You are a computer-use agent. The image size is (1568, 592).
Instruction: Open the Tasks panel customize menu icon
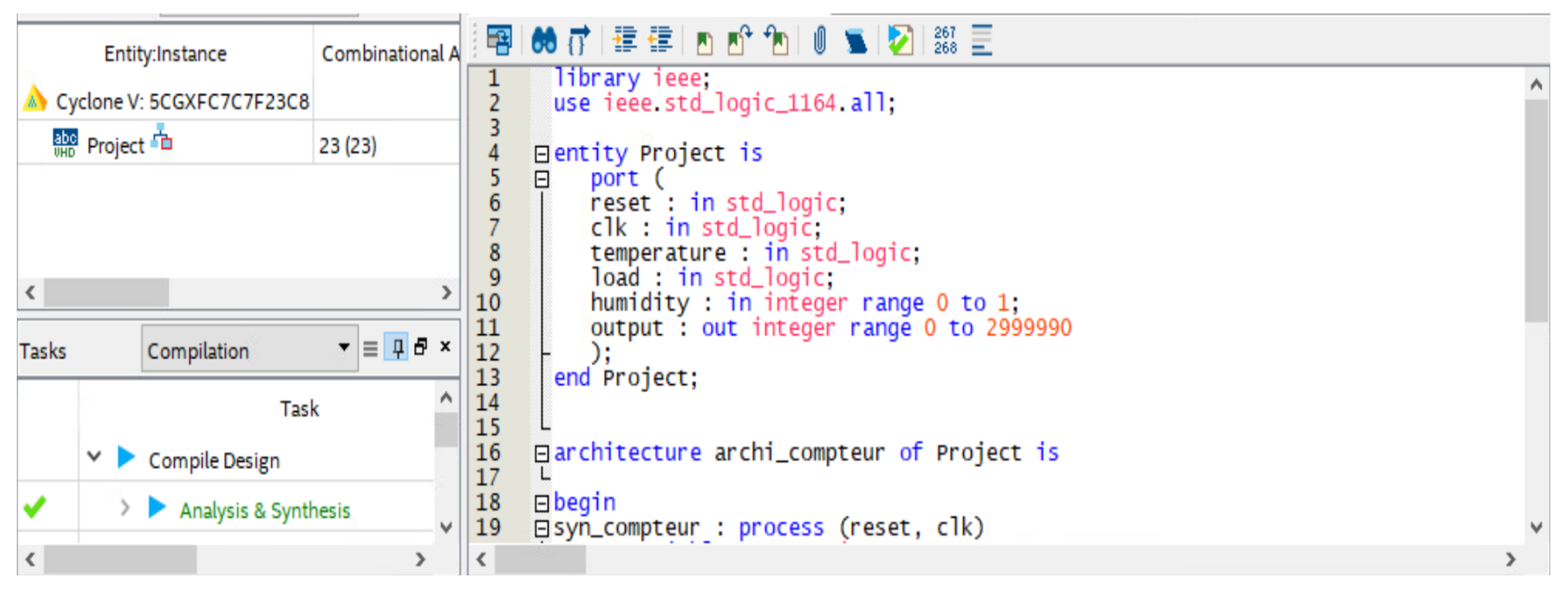(x=370, y=349)
